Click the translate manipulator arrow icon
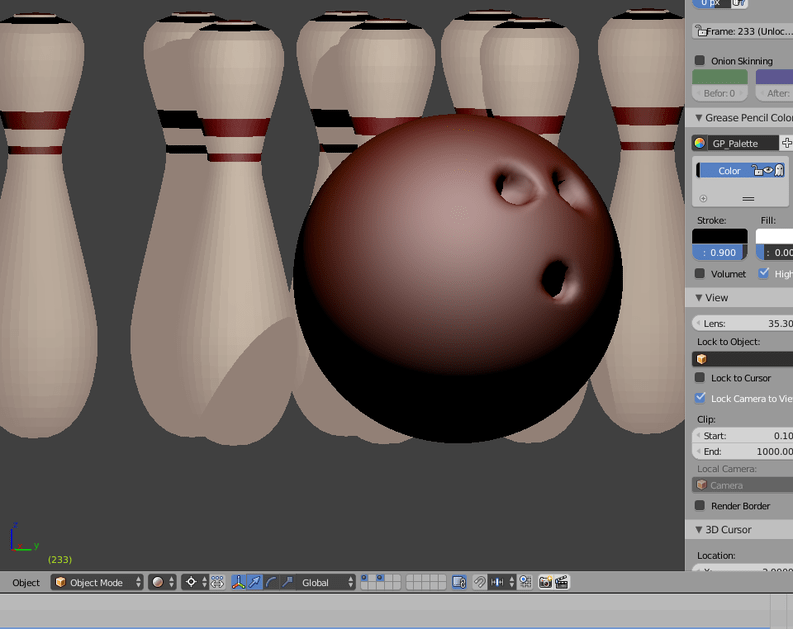This screenshot has width=793, height=629. (255, 582)
